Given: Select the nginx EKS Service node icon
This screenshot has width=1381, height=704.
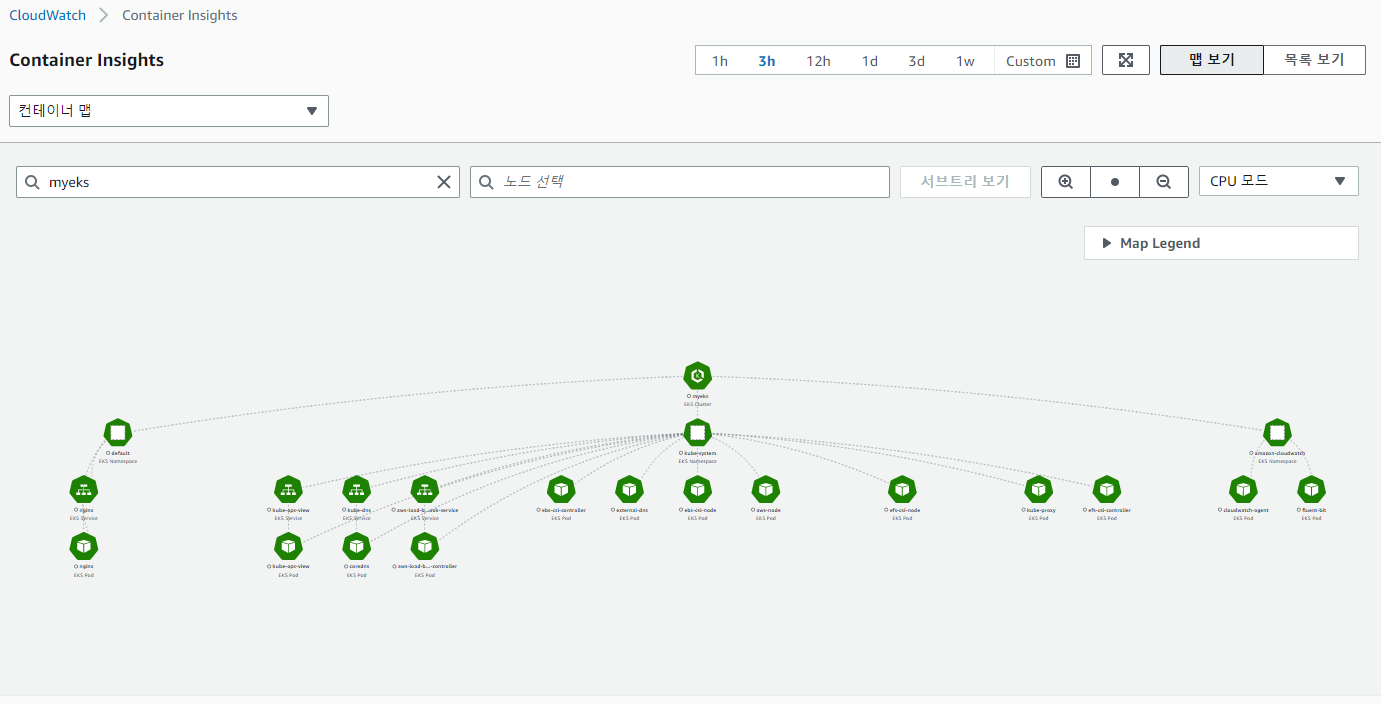Looking at the screenshot, I should point(84,490).
